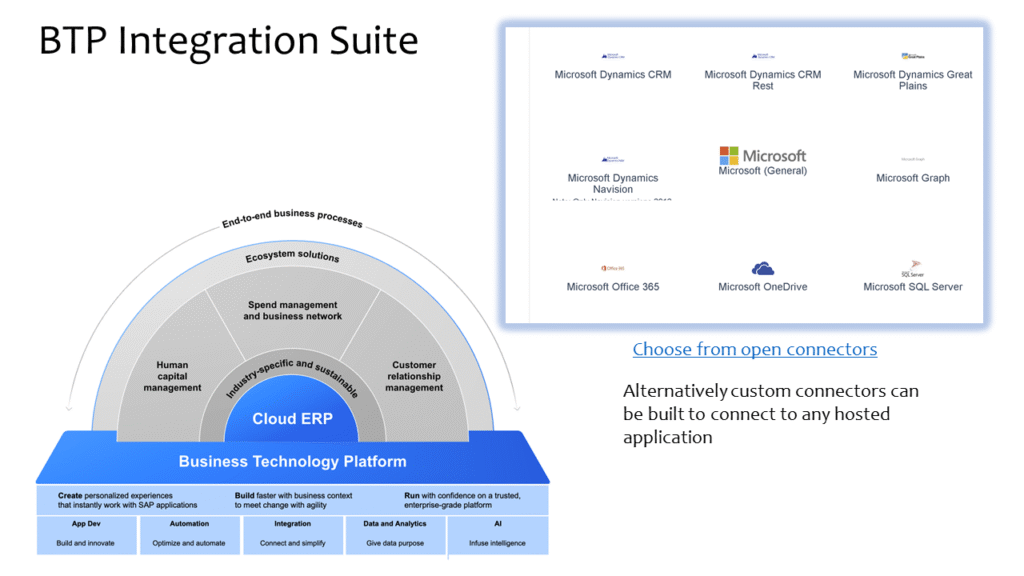Image resolution: width=1024 pixels, height=576 pixels.
Task: Open the Microsoft Dynamics Great Plains icon
Action: (912, 57)
